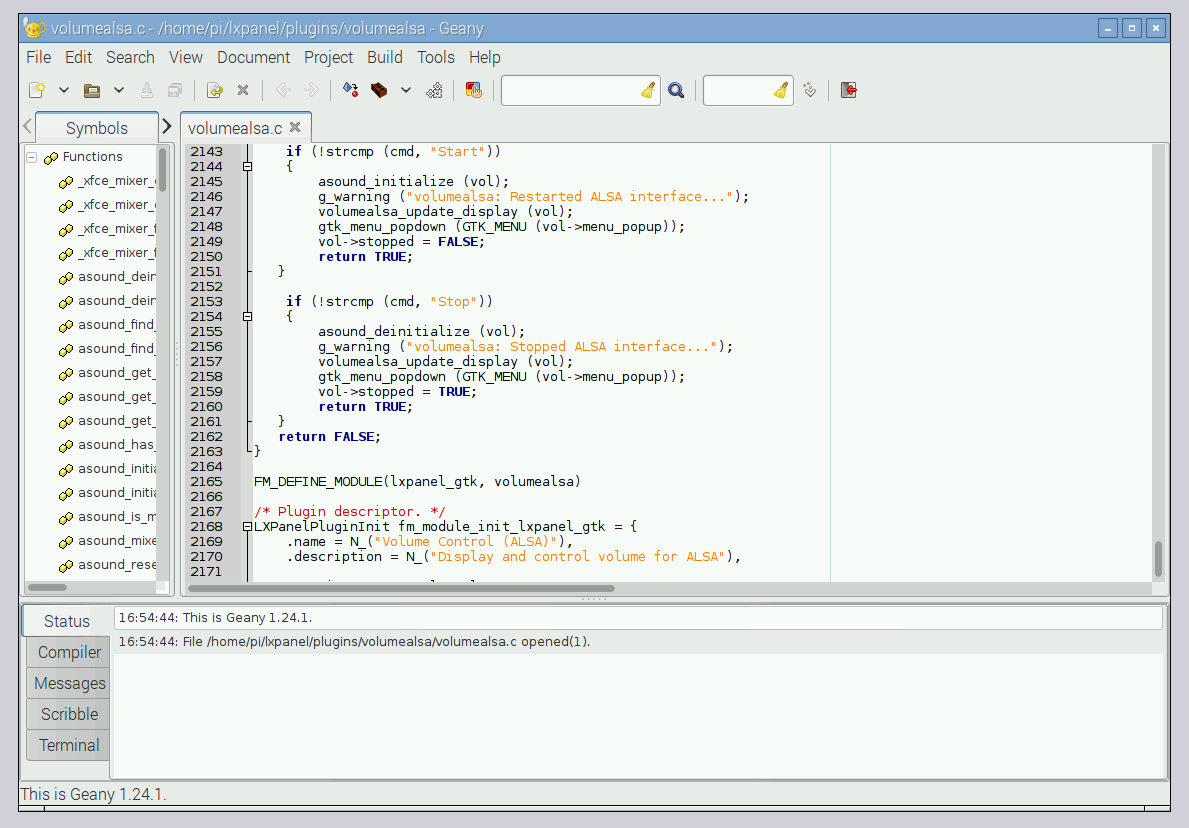Switch to the Terminal tab
The height and width of the screenshot is (828, 1189).
click(x=68, y=745)
